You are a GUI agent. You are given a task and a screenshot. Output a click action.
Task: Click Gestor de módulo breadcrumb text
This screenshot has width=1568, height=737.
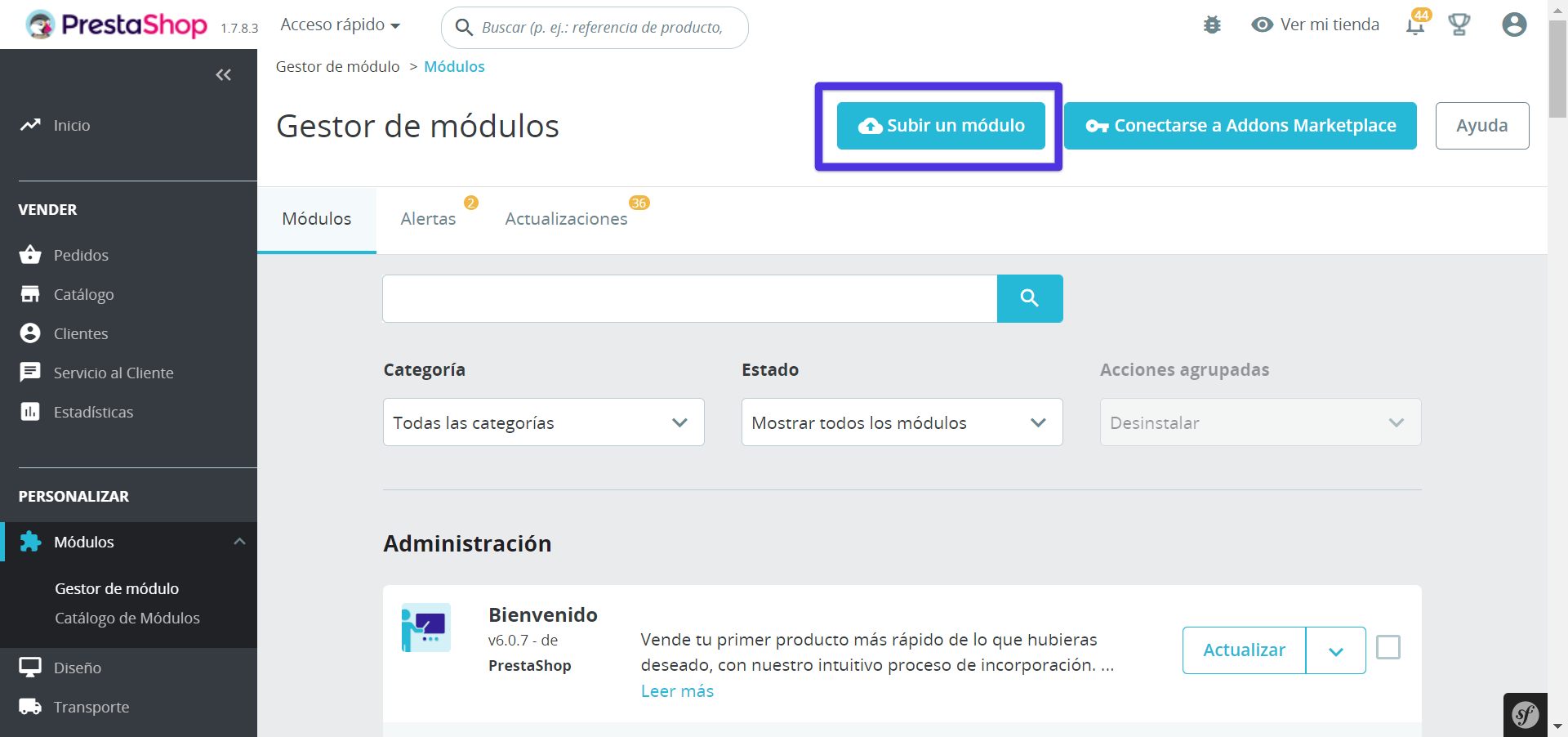pyautogui.click(x=337, y=66)
